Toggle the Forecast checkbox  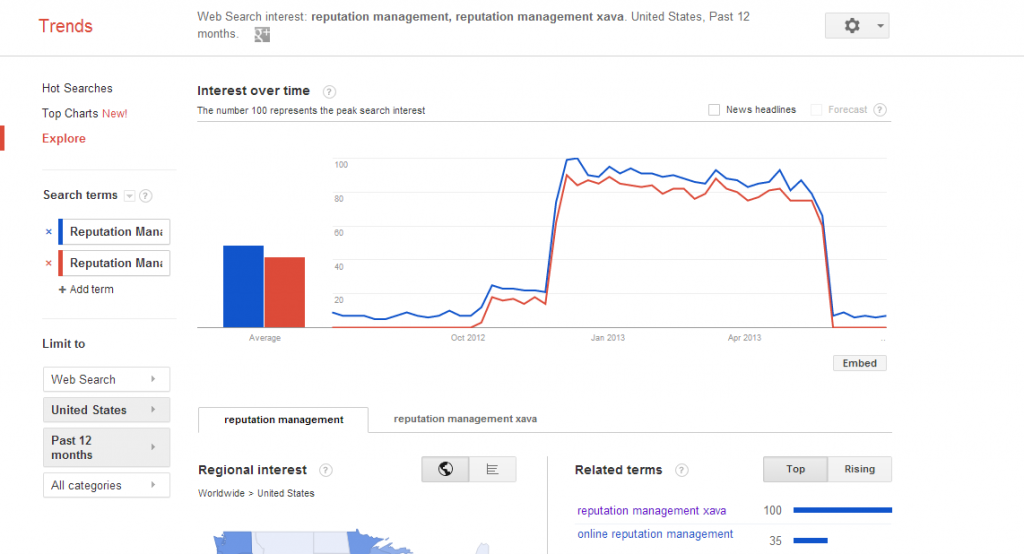[816, 110]
